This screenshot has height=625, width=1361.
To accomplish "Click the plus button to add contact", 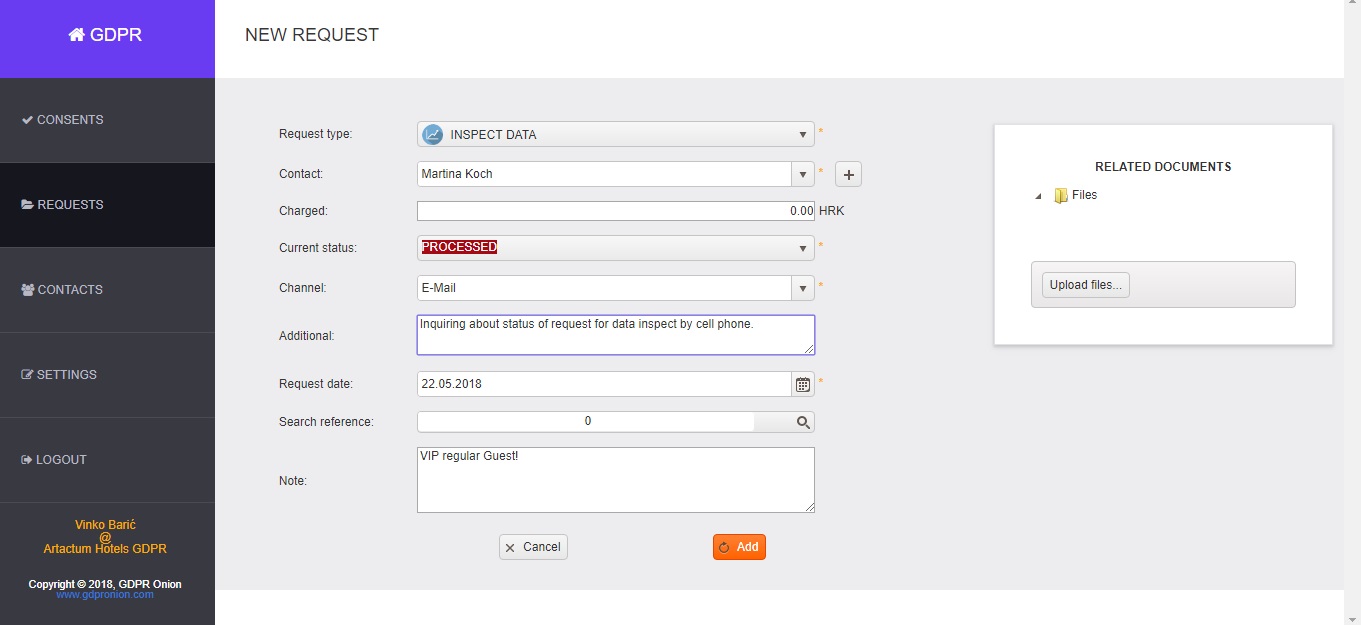I will click(x=848, y=175).
